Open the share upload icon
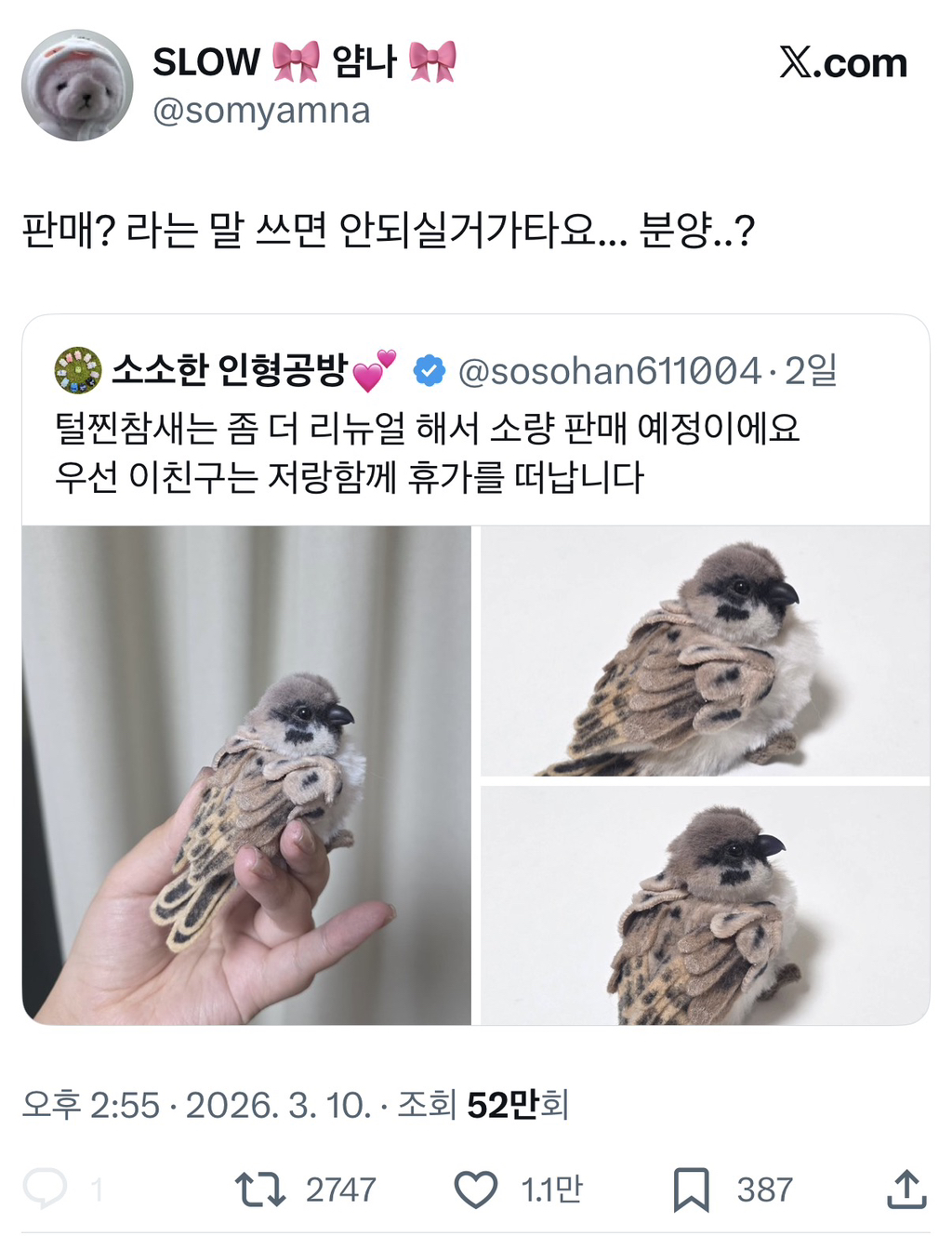 [906, 1189]
